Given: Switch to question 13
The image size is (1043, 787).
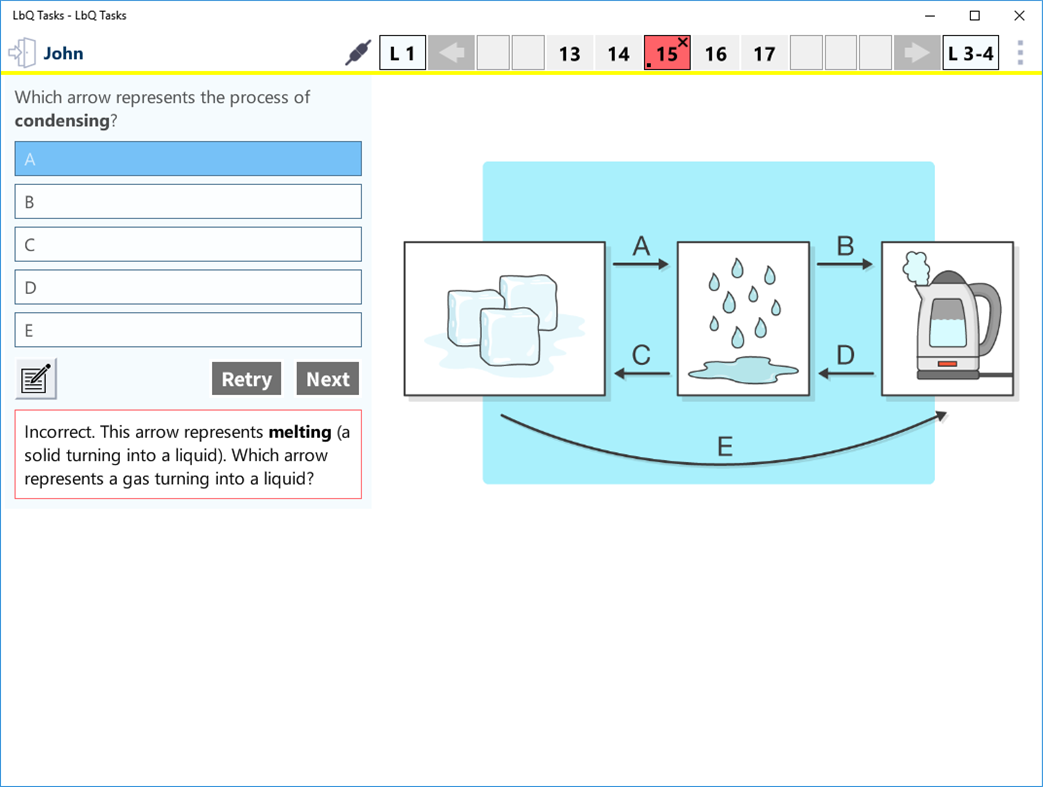Looking at the screenshot, I should 569,52.
